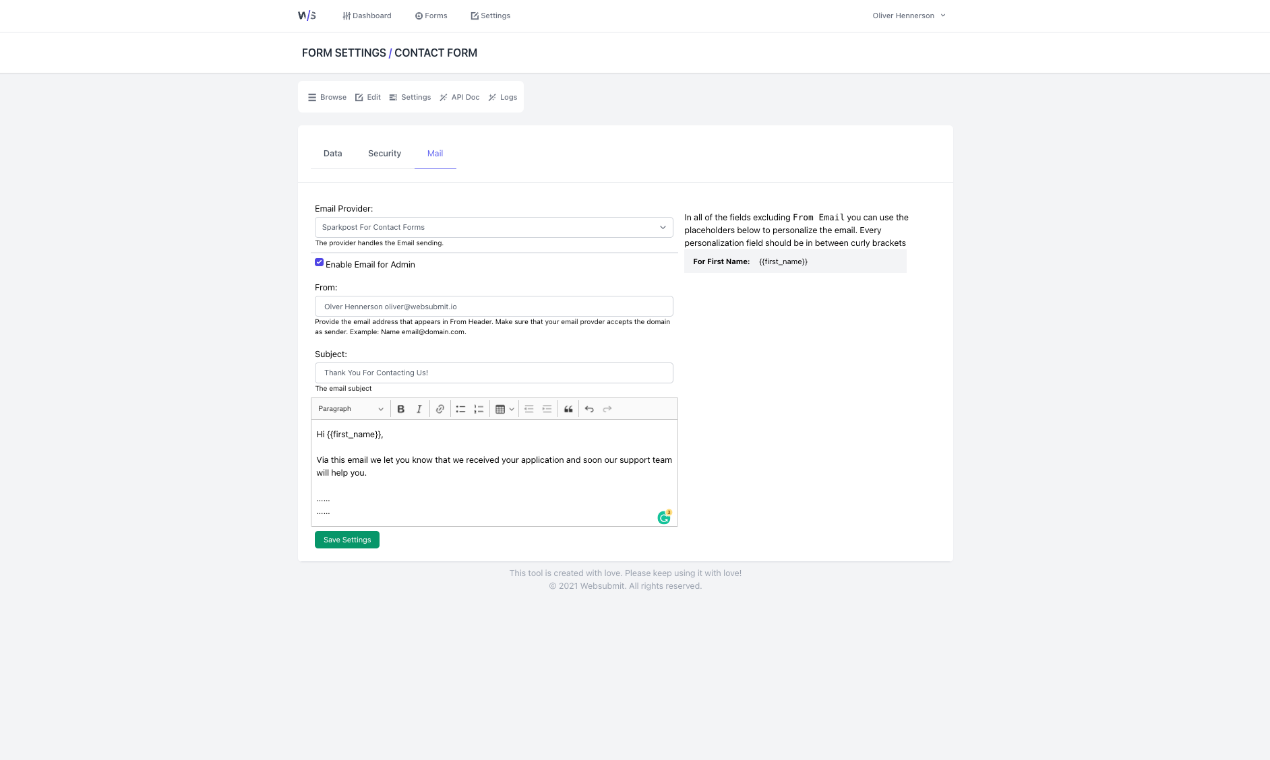1270x760 pixels.
Task: Open Grammarly suggestions in the editor
Action: (662, 518)
